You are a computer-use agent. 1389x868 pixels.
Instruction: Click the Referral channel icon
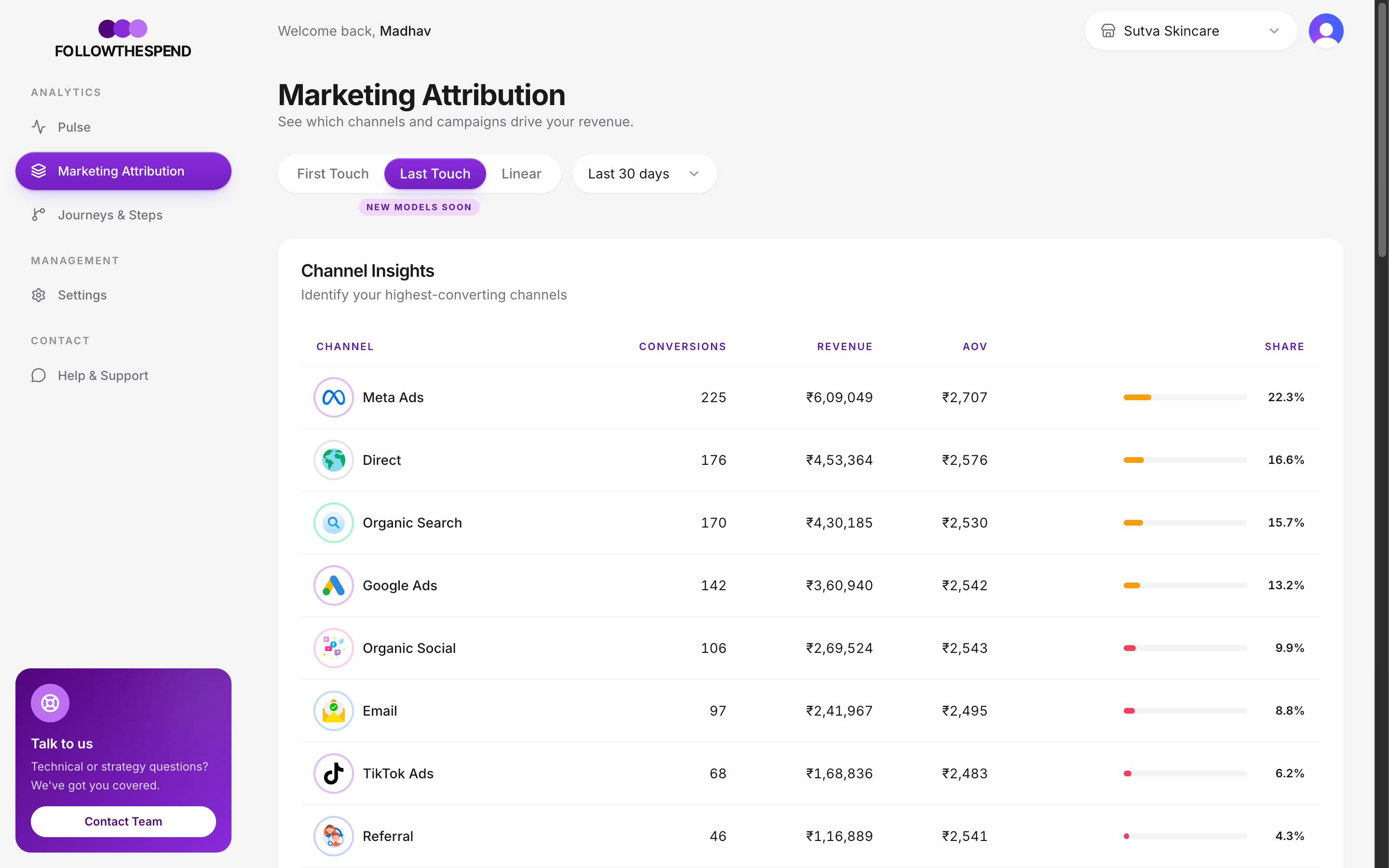(333, 837)
